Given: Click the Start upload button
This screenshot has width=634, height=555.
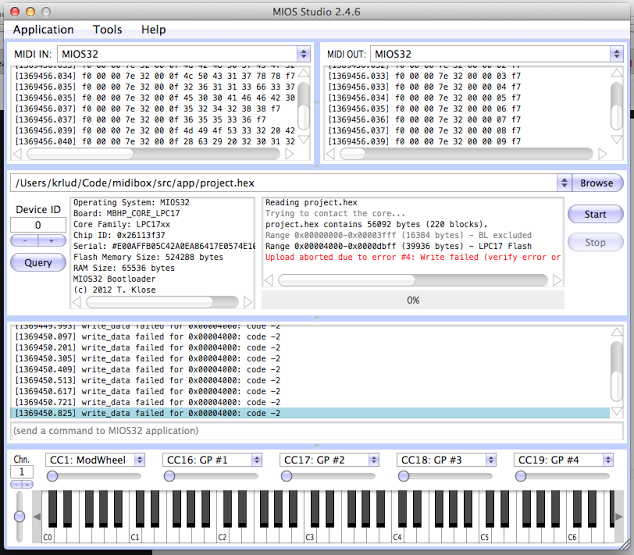Looking at the screenshot, I should [x=595, y=214].
